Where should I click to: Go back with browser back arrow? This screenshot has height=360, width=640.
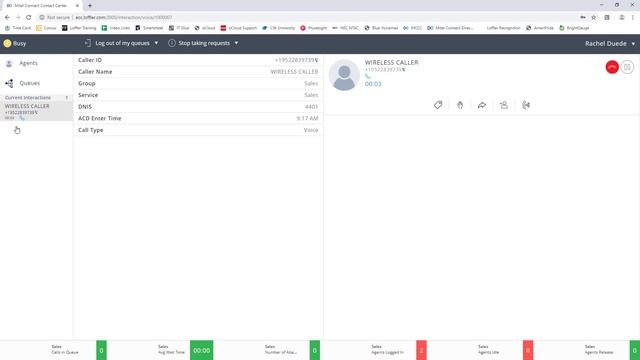[x=7, y=17]
